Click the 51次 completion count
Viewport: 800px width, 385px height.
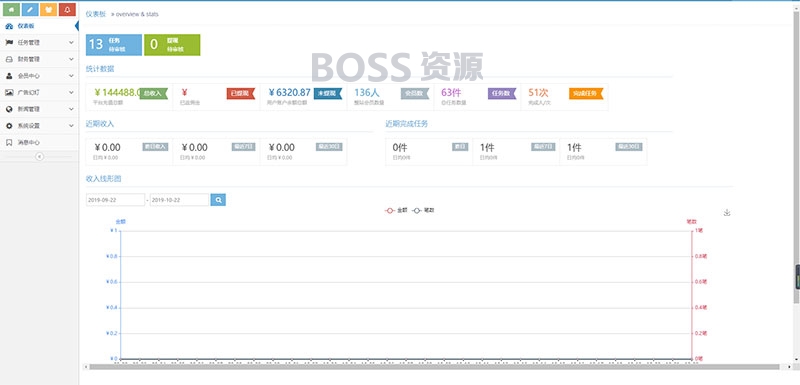coord(538,92)
